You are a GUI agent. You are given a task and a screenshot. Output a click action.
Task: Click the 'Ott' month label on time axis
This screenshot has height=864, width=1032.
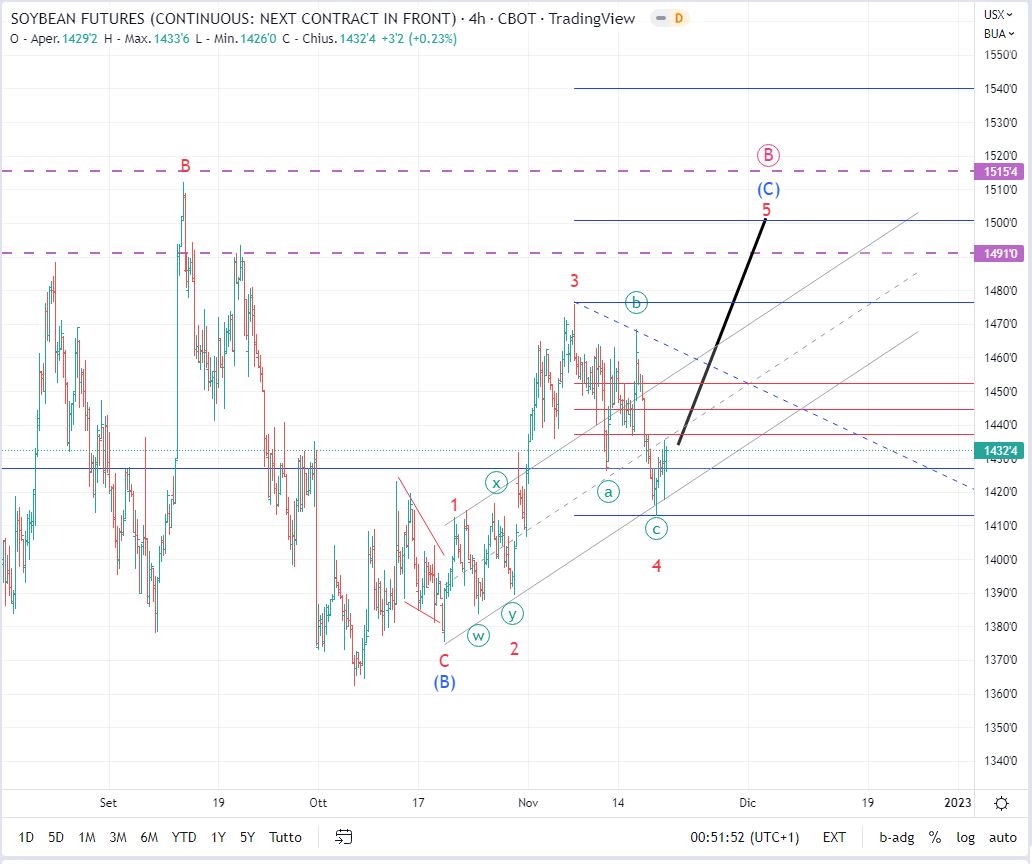318,803
